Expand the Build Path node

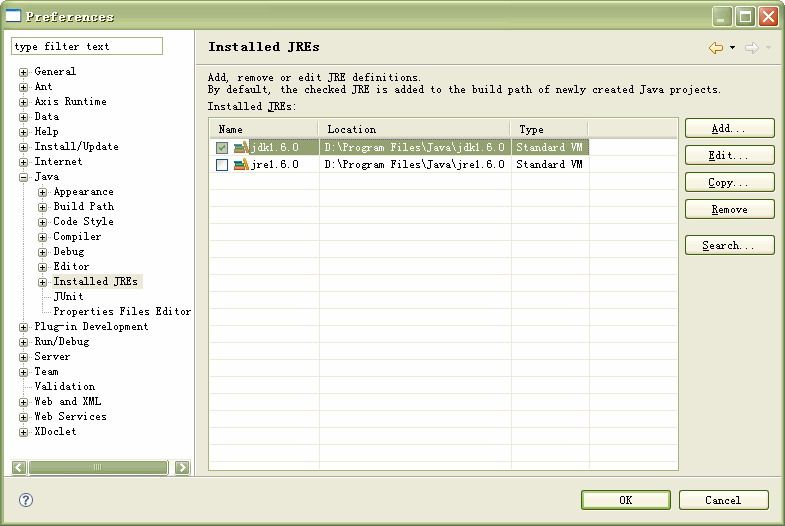(43, 207)
